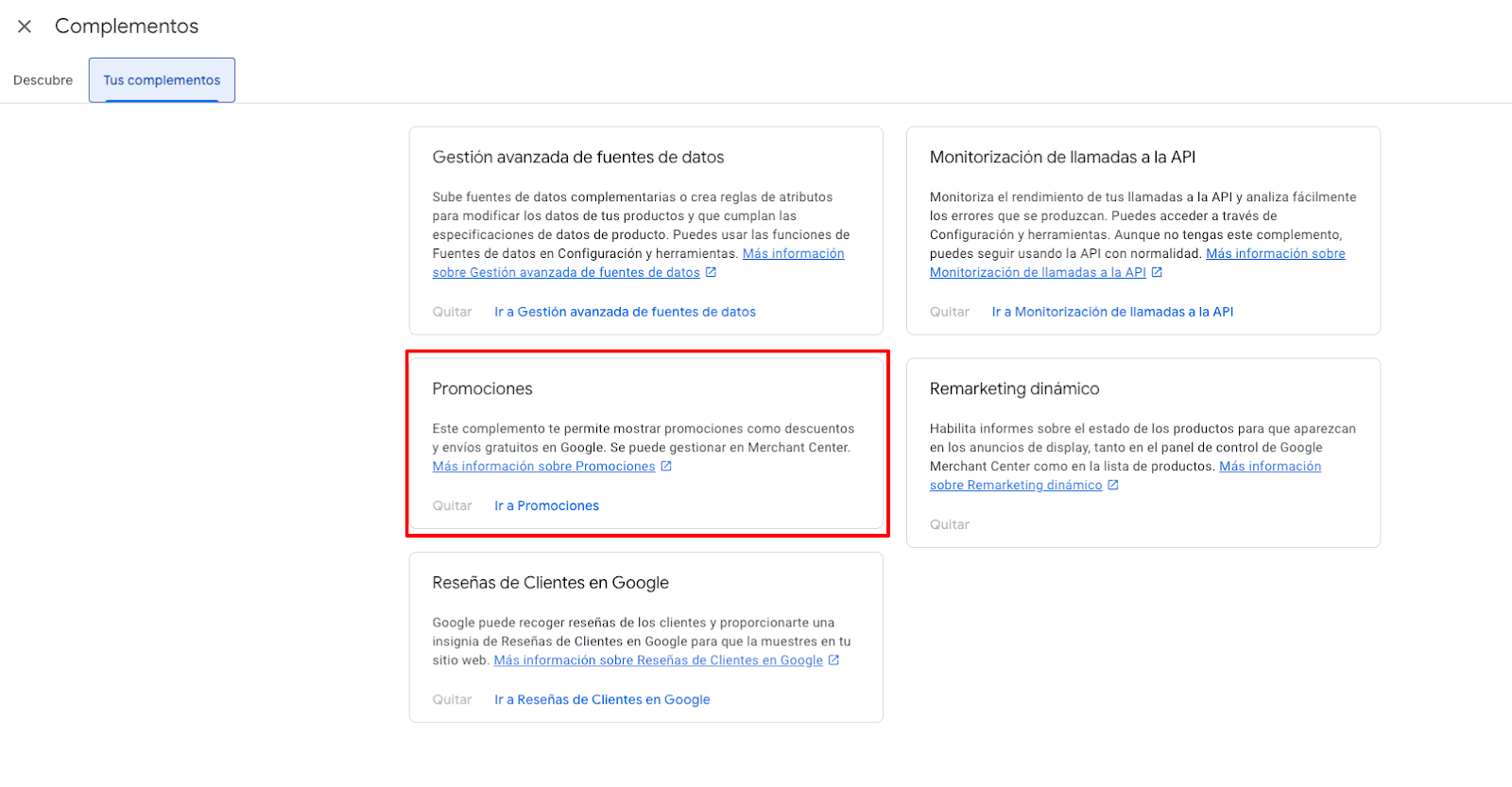Click external-link icon after Más información sobre Promociones
1512x787 pixels.
pyautogui.click(x=666, y=466)
